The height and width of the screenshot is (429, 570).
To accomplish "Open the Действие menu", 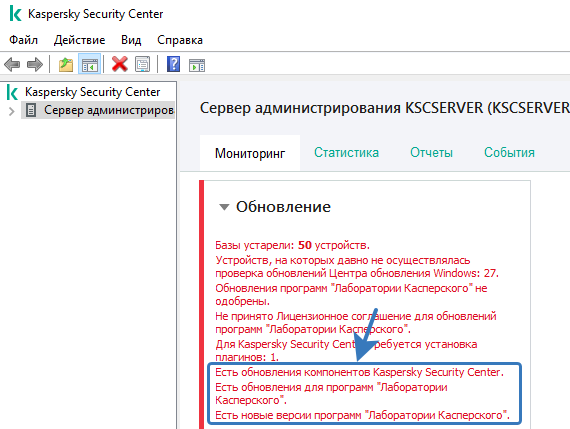I will 80,40.
